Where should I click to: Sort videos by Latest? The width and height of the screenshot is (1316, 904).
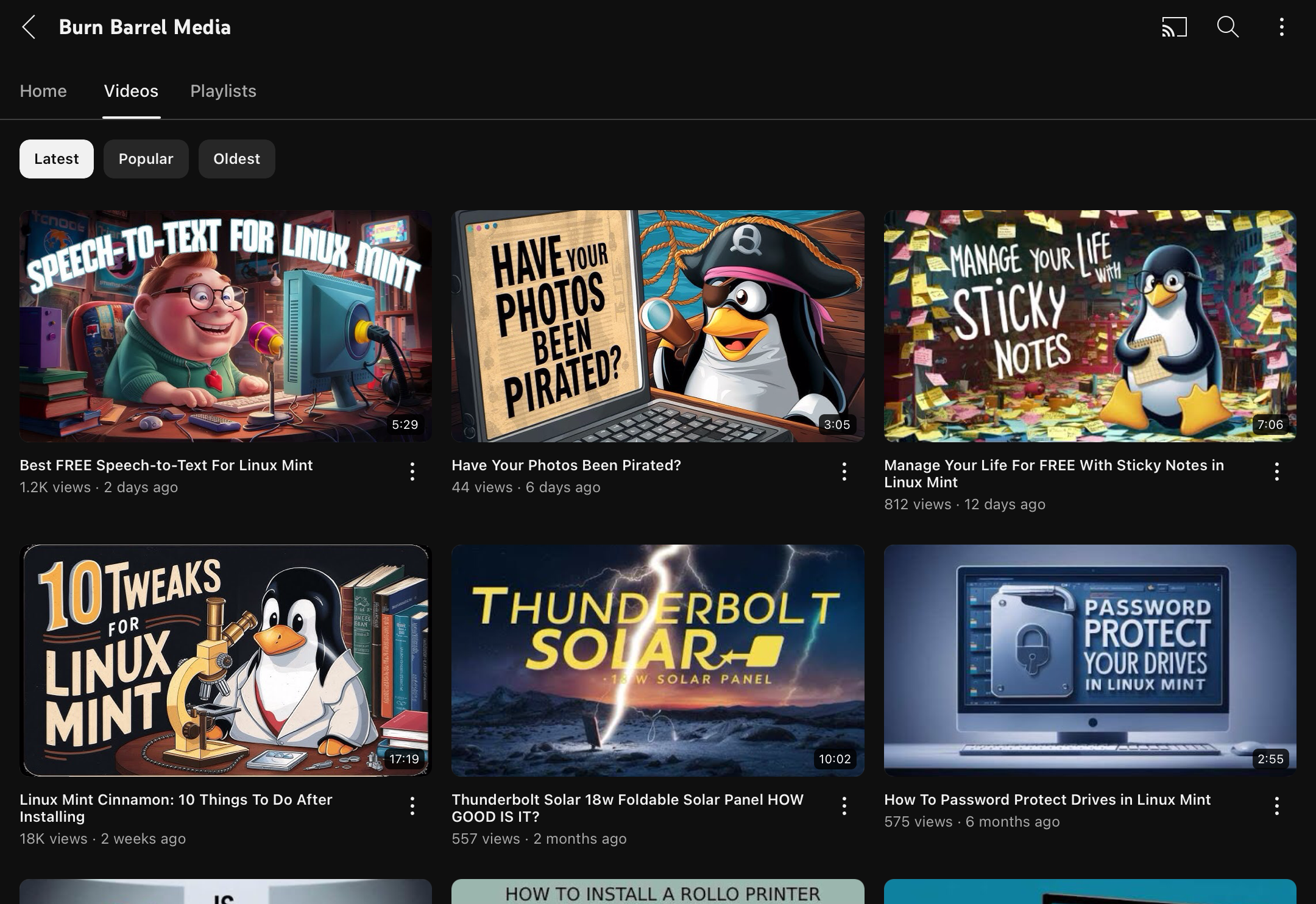tap(57, 159)
